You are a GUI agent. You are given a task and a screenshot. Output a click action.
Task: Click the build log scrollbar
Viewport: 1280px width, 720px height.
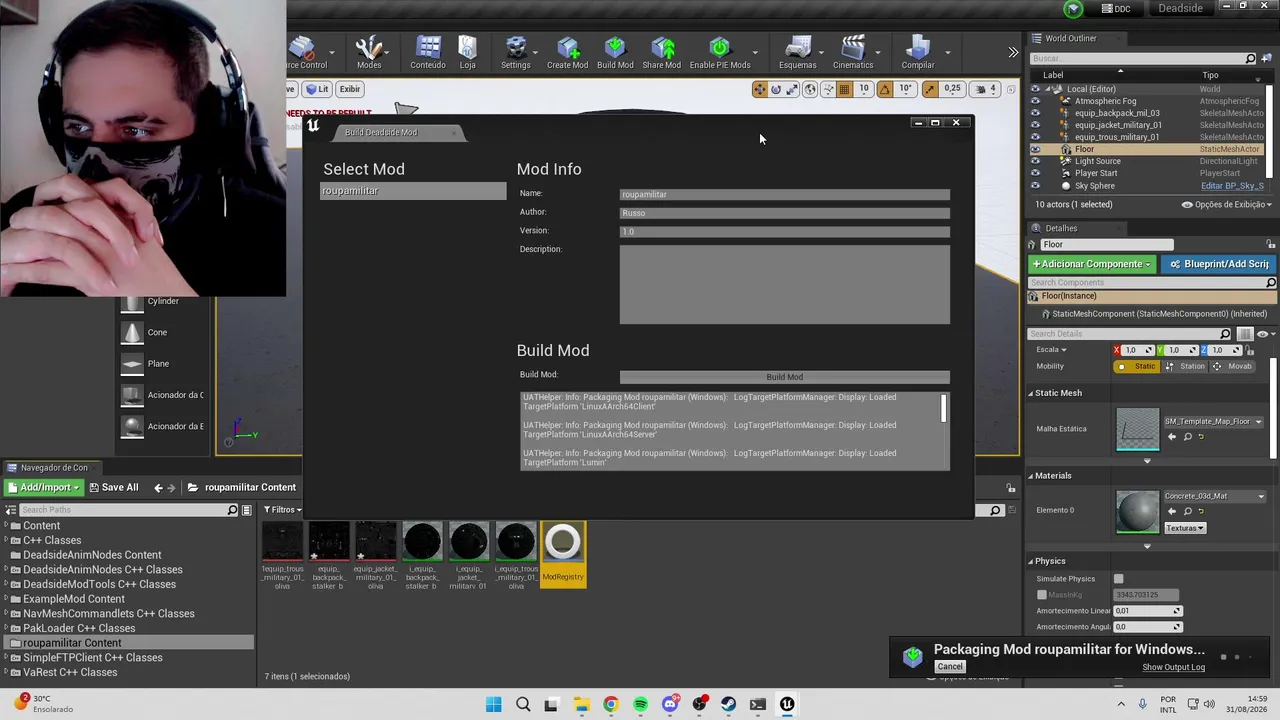pos(943,408)
